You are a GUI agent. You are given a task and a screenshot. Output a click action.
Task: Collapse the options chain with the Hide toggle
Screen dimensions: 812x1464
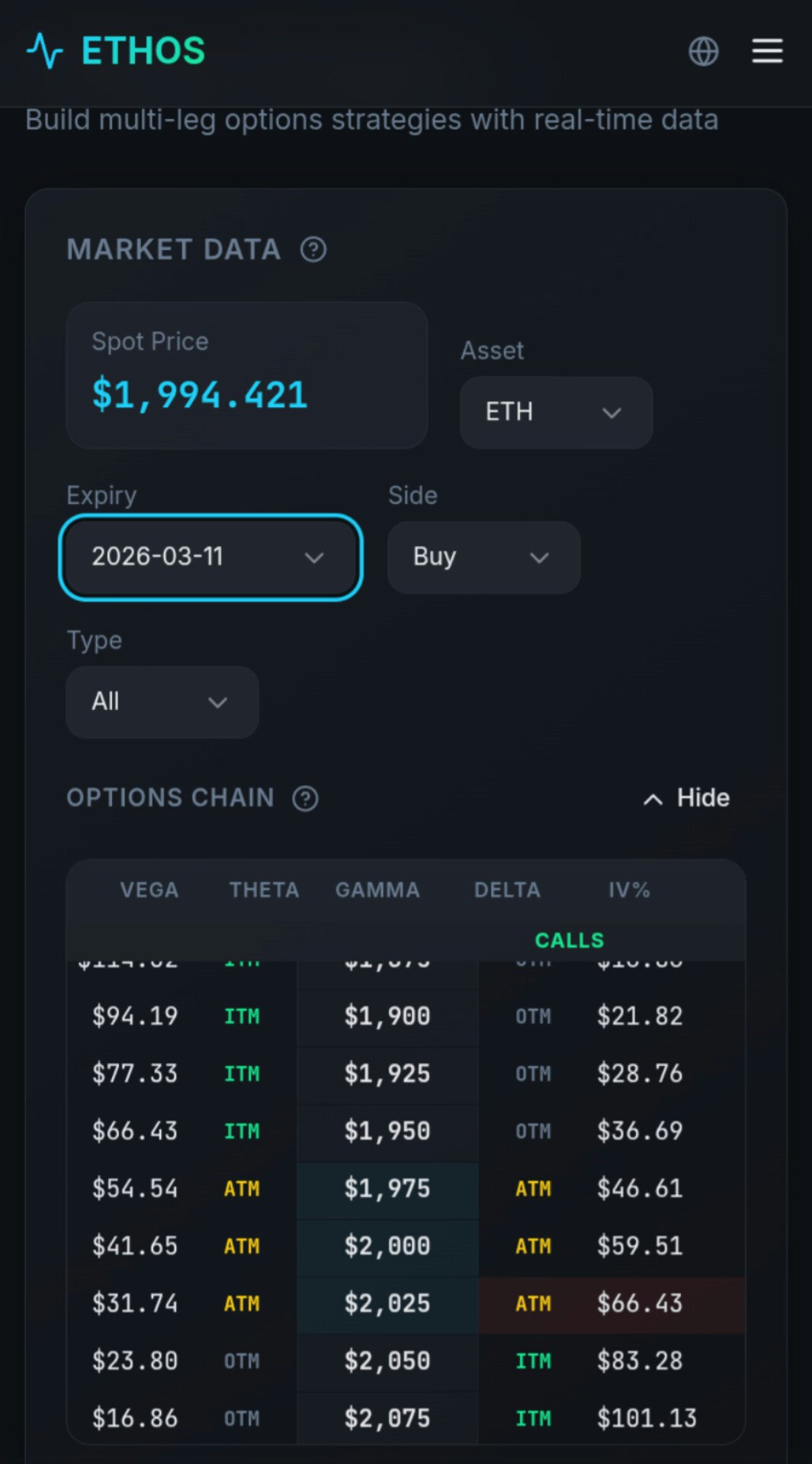click(x=685, y=798)
